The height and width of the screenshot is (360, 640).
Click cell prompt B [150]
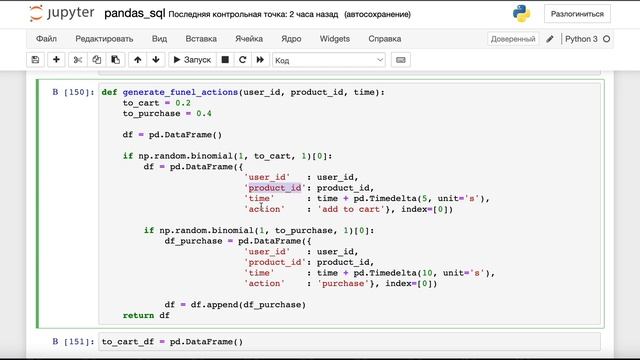tap(73, 92)
